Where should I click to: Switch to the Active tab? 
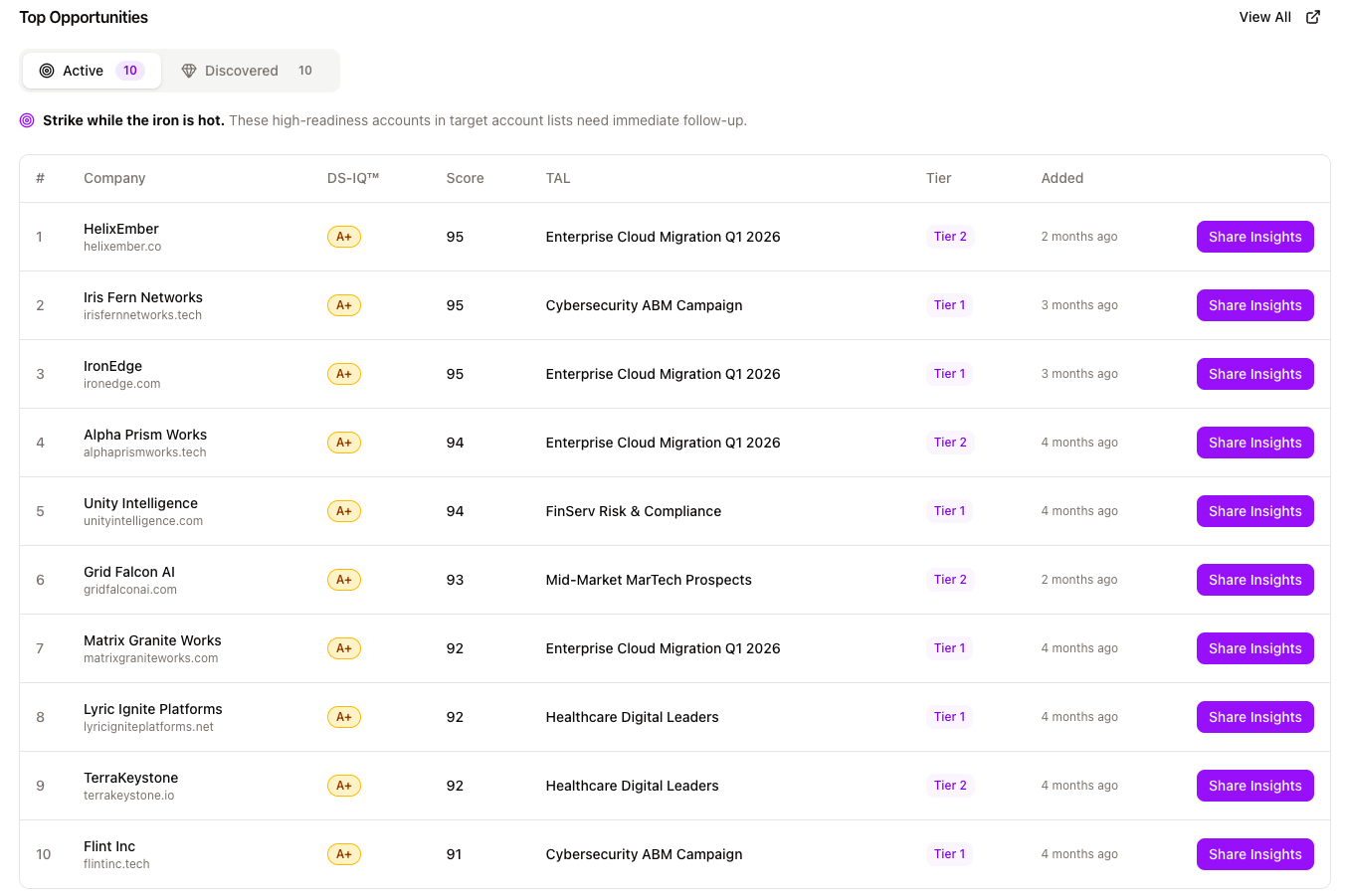[92, 71]
